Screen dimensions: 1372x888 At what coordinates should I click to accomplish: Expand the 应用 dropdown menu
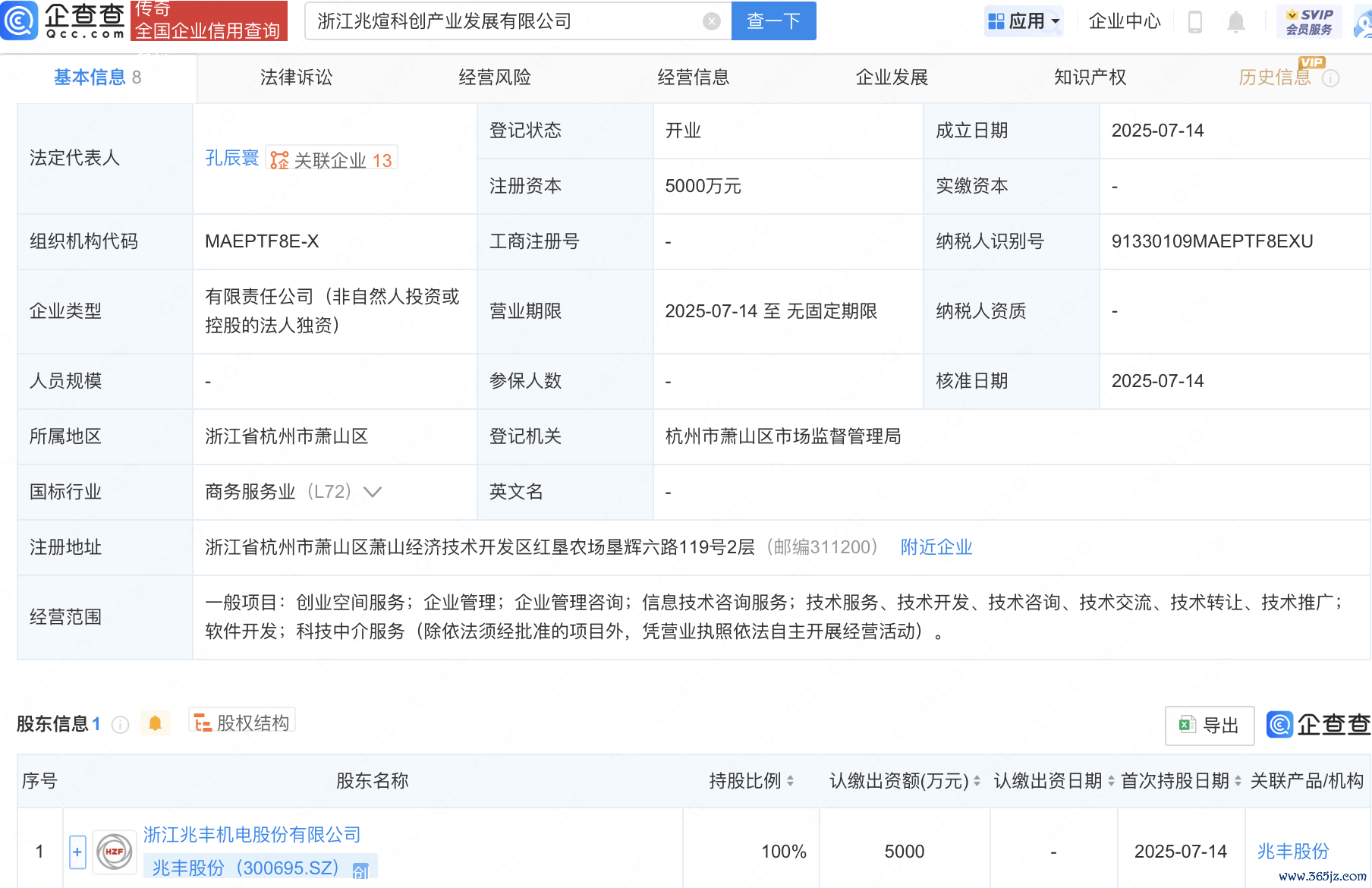[x=1024, y=21]
